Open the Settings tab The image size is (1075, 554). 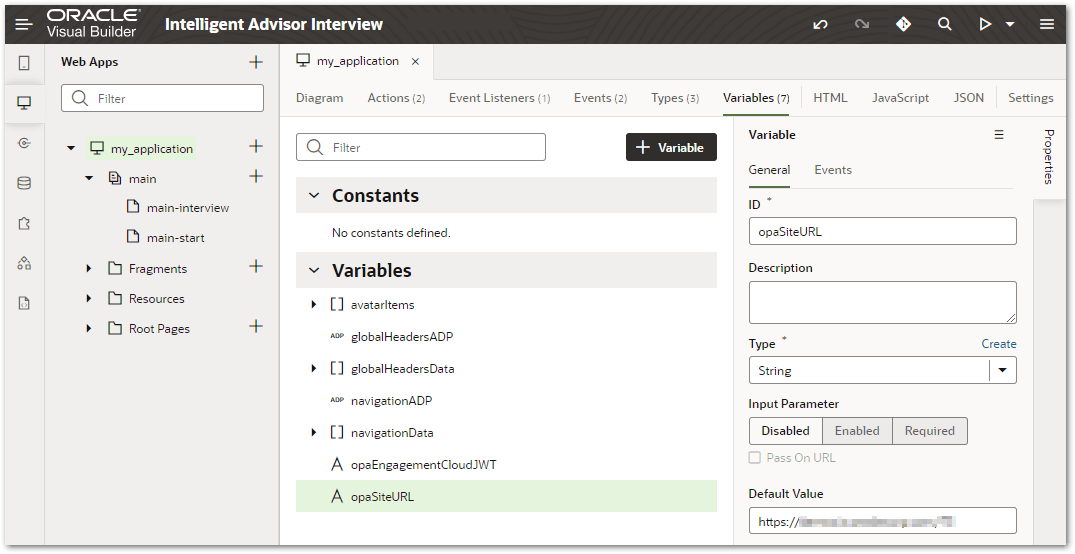click(x=1030, y=98)
